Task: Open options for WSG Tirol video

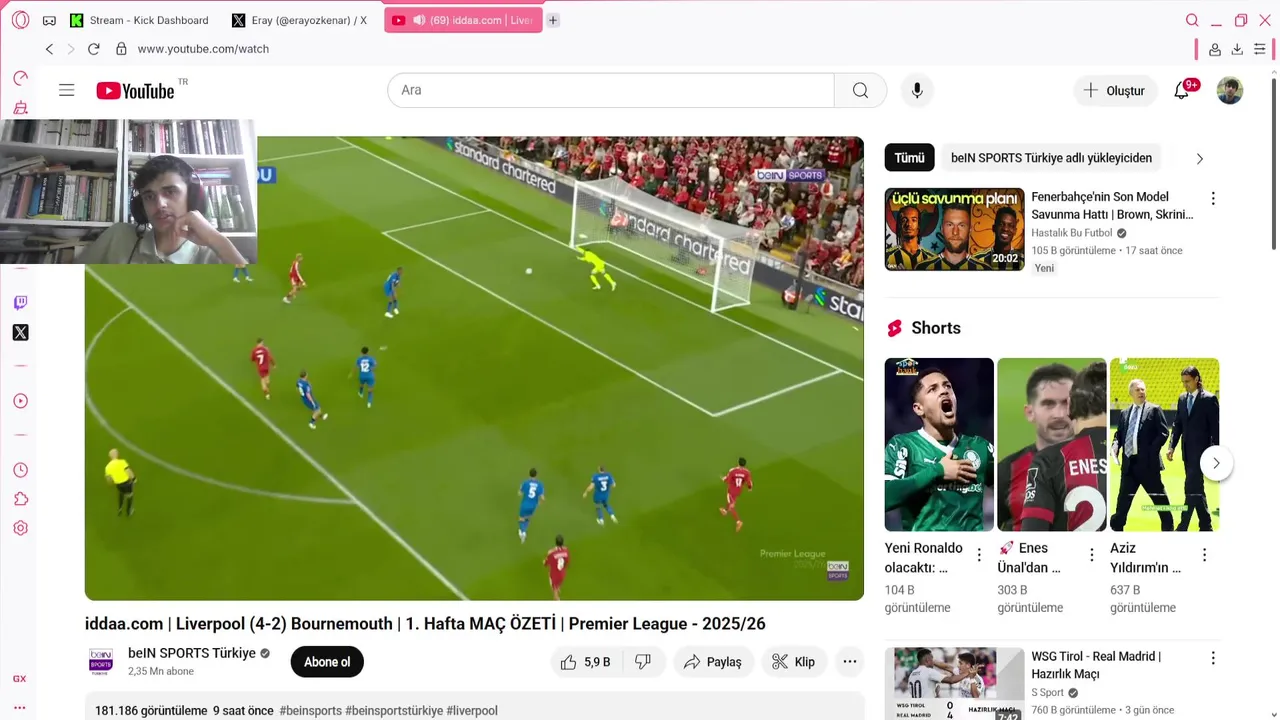Action: (x=1213, y=658)
